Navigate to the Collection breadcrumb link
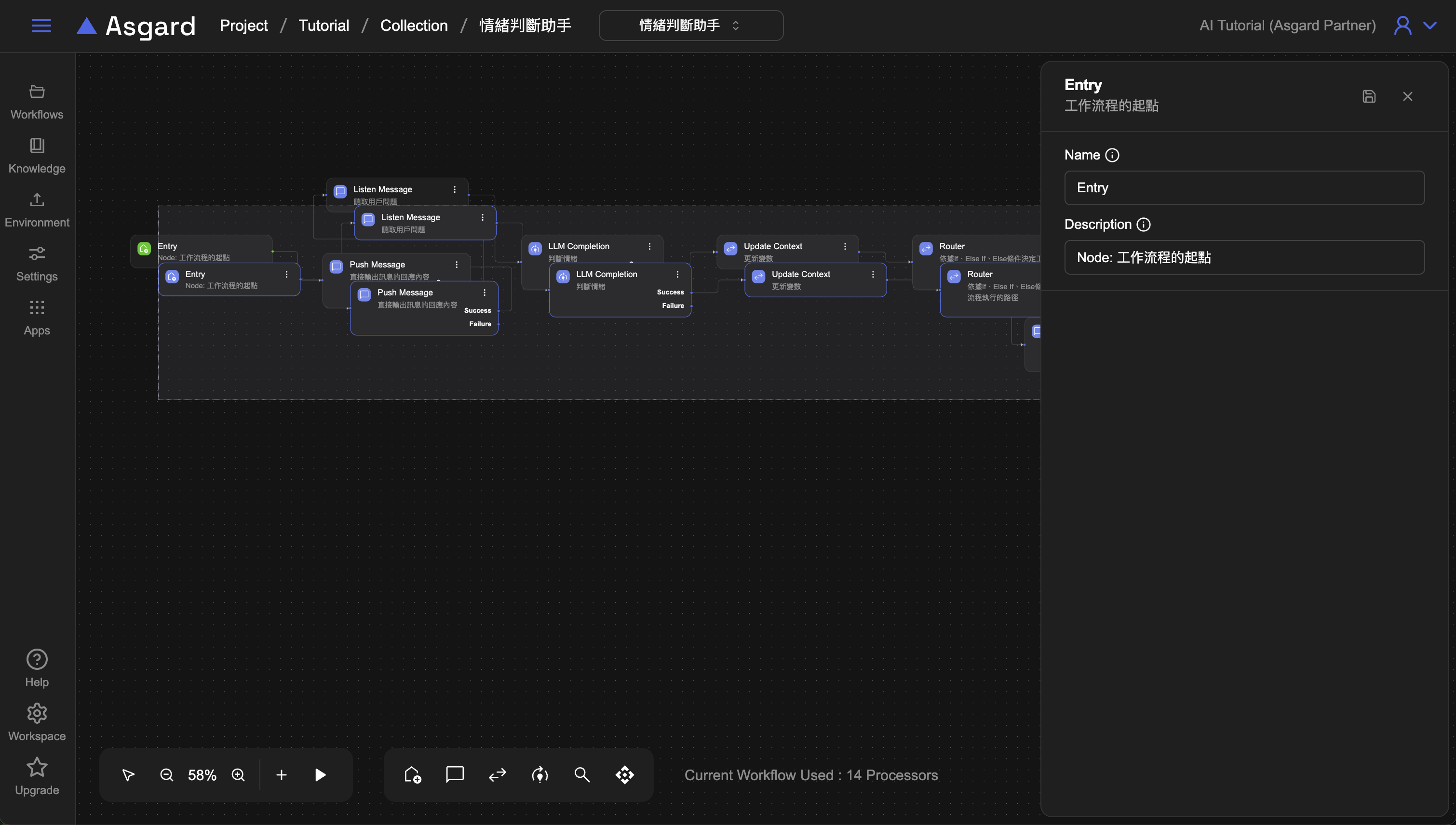This screenshot has width=1456, height=825. (414, 26)
